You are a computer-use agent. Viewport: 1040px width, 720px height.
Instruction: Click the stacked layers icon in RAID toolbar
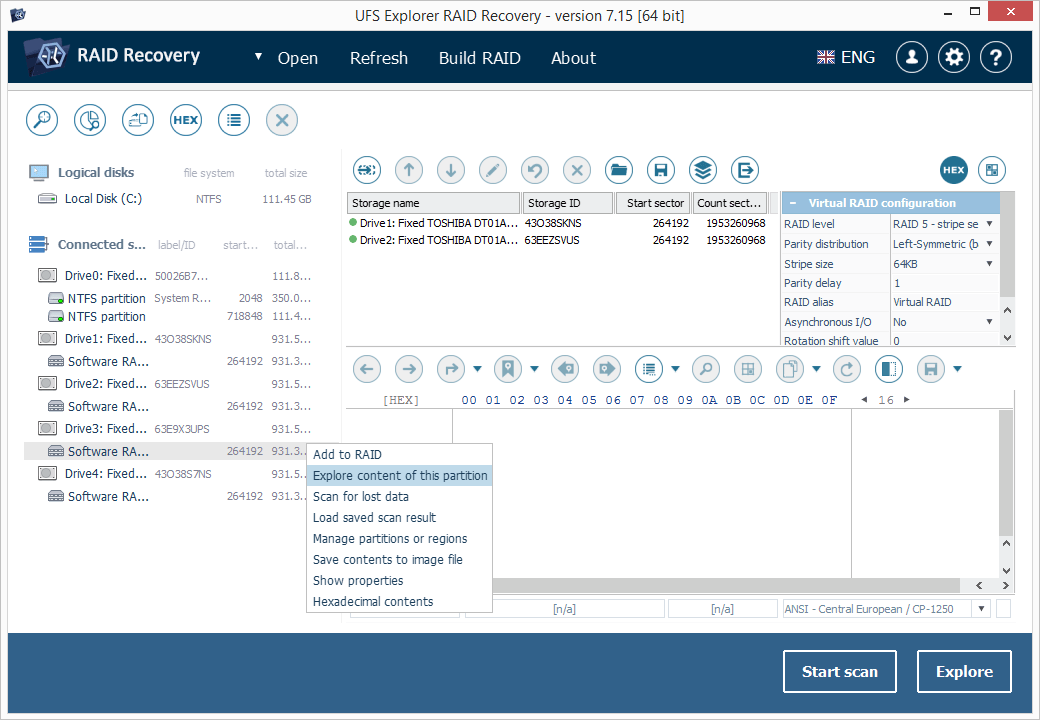coord(703,170)
